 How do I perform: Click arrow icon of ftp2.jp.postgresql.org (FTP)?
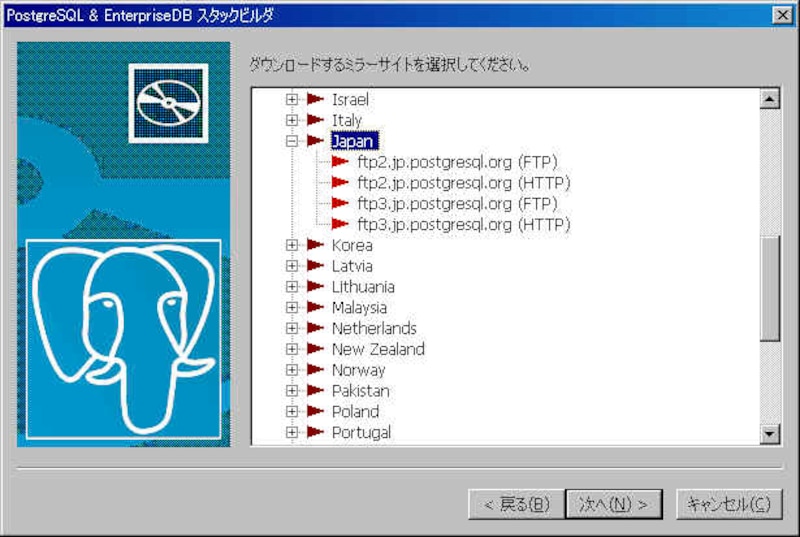coord(340,162)
